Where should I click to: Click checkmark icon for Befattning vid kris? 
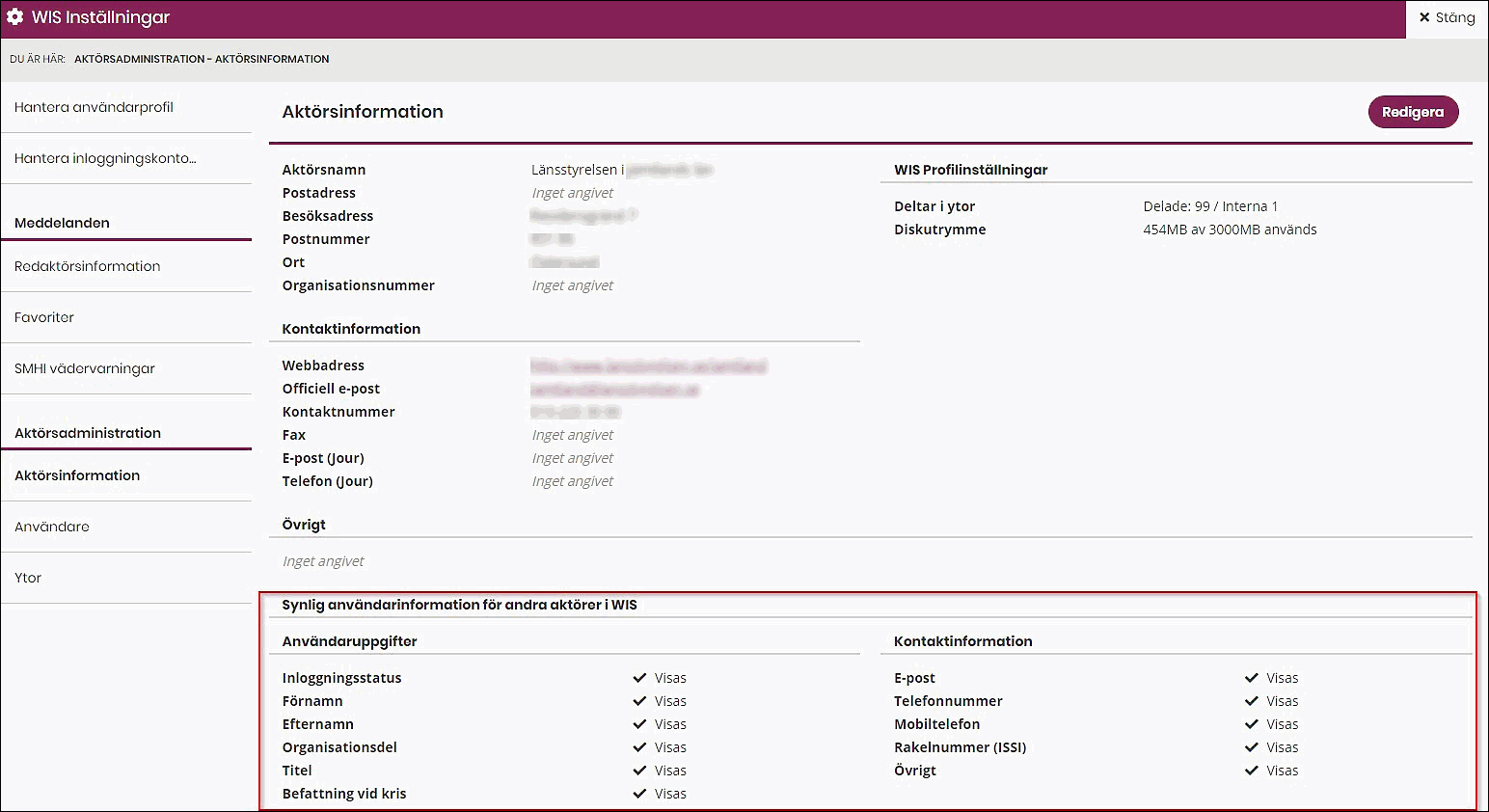click(639, 794)
